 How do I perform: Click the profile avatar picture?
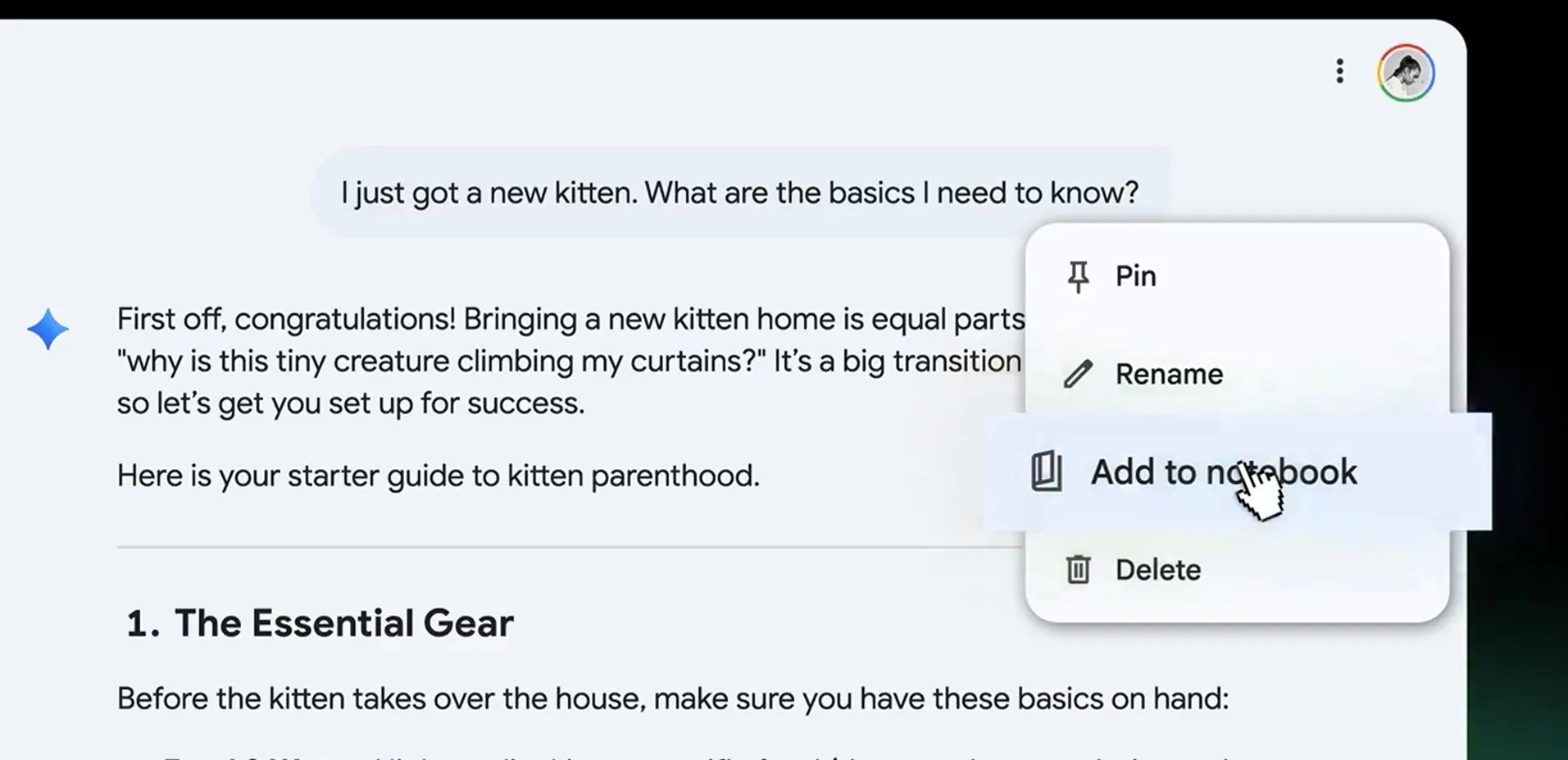click(1406, 73)
